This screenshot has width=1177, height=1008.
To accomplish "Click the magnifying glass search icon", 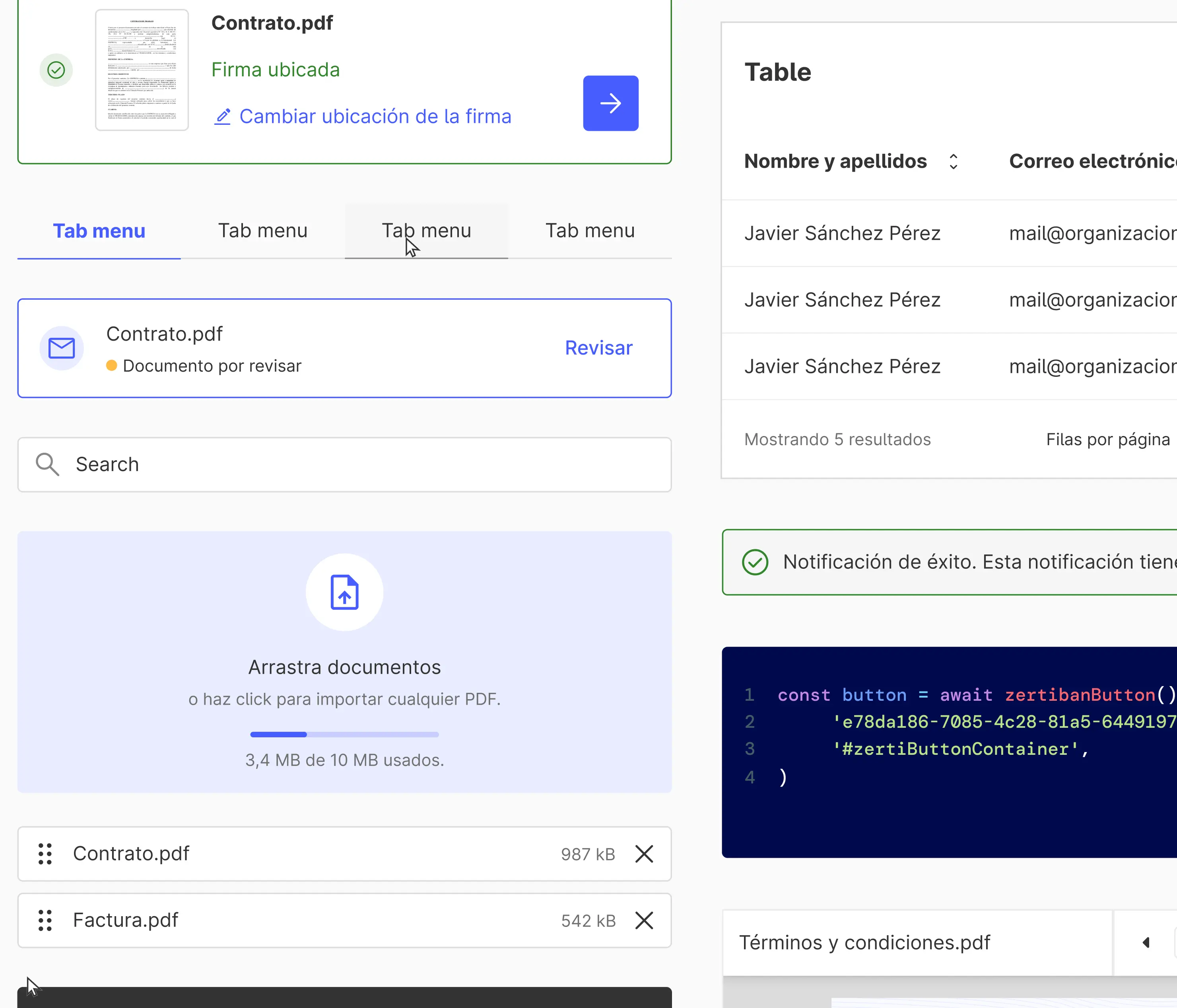I will pyautogui.click(x=47, y=464).
